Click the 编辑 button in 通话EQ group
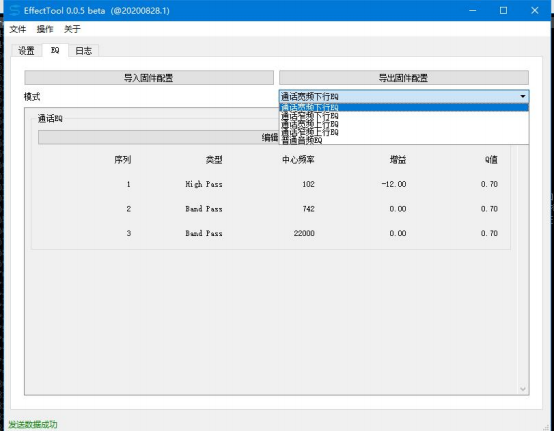554x431 pixels. 159,137
